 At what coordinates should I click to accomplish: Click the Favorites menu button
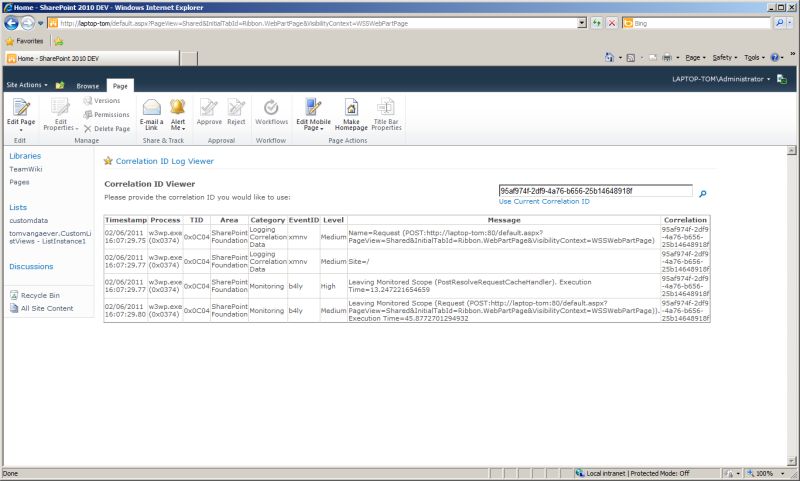pos(24,41)
